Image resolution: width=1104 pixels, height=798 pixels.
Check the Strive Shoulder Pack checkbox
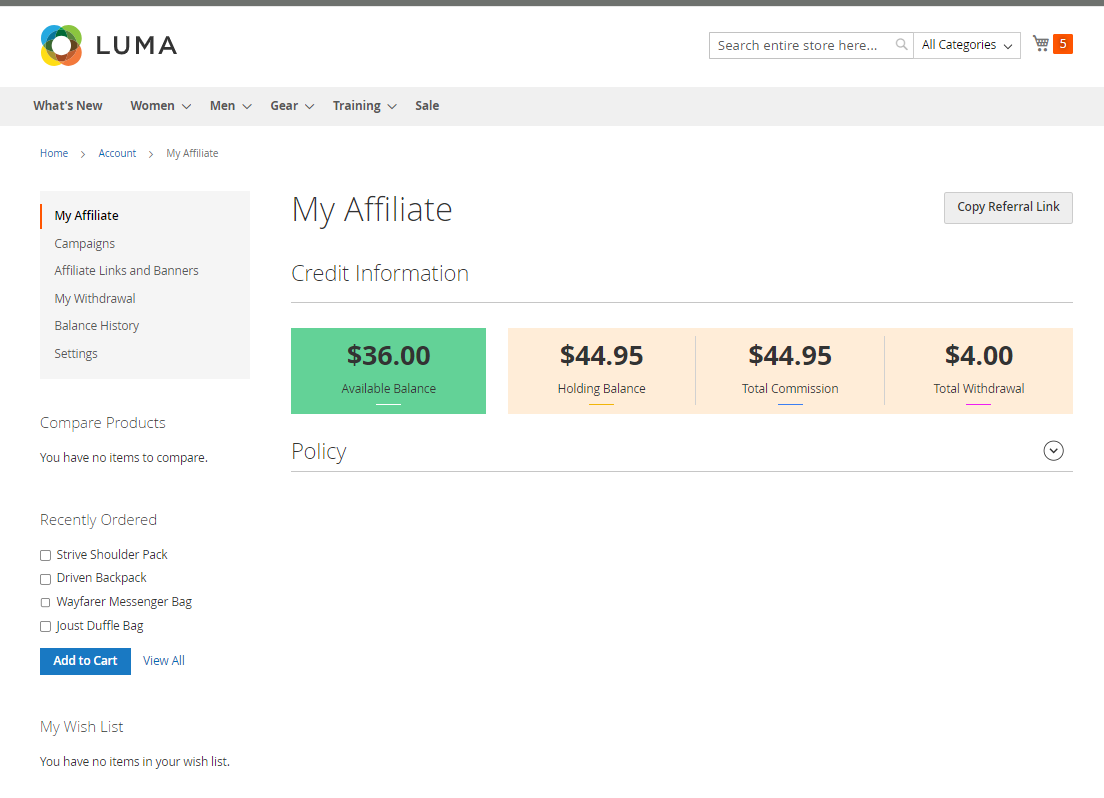pos(45,555)
